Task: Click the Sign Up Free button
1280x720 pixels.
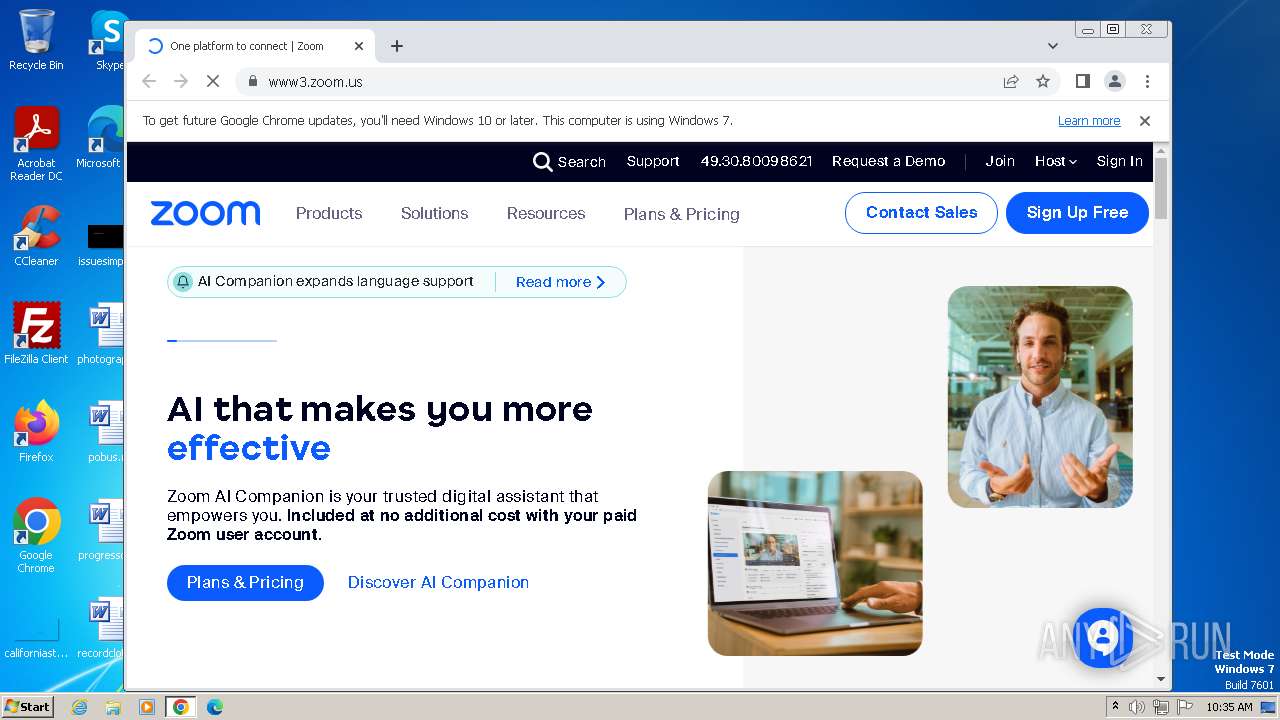Action: coord(1077,213)
